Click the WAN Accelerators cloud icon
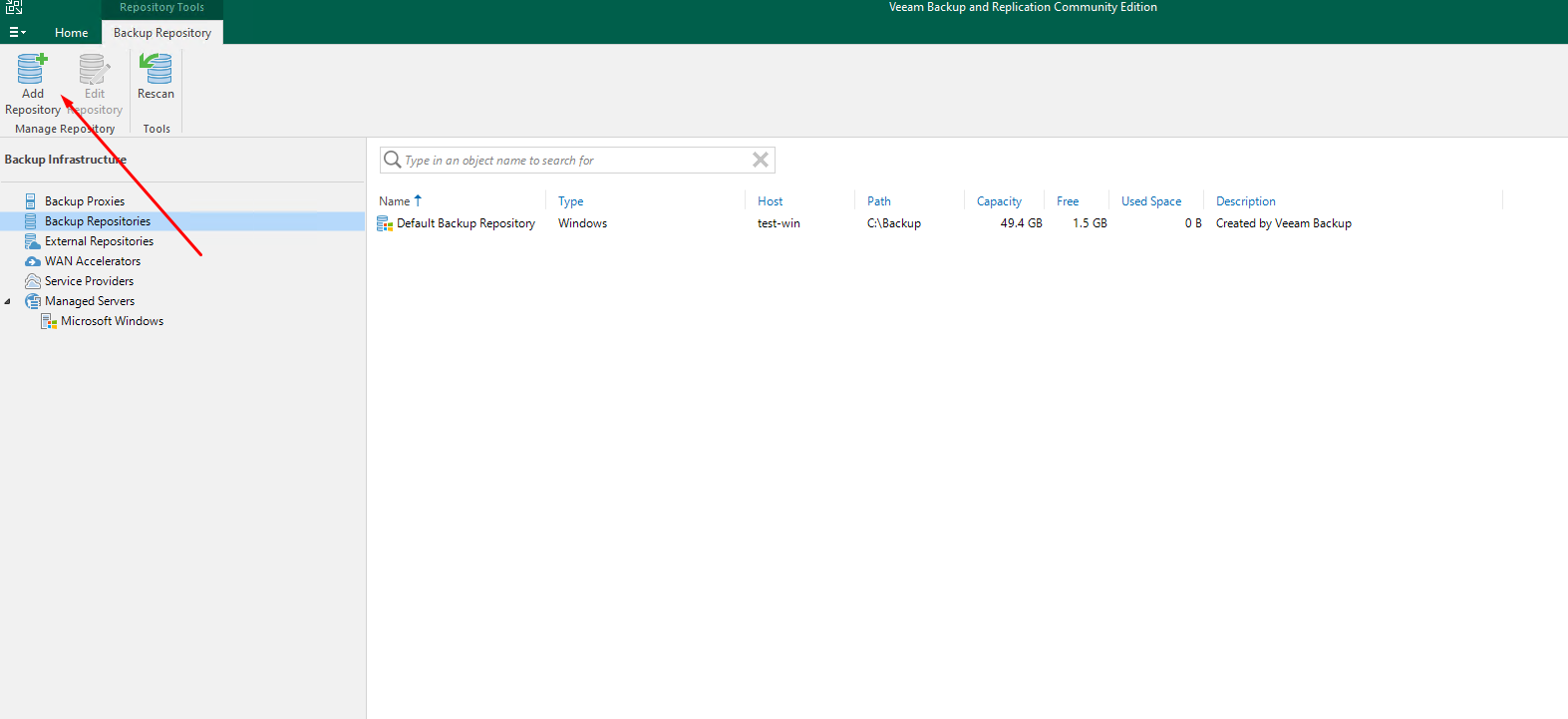1568x719 pixels. [x=32, y=261]
